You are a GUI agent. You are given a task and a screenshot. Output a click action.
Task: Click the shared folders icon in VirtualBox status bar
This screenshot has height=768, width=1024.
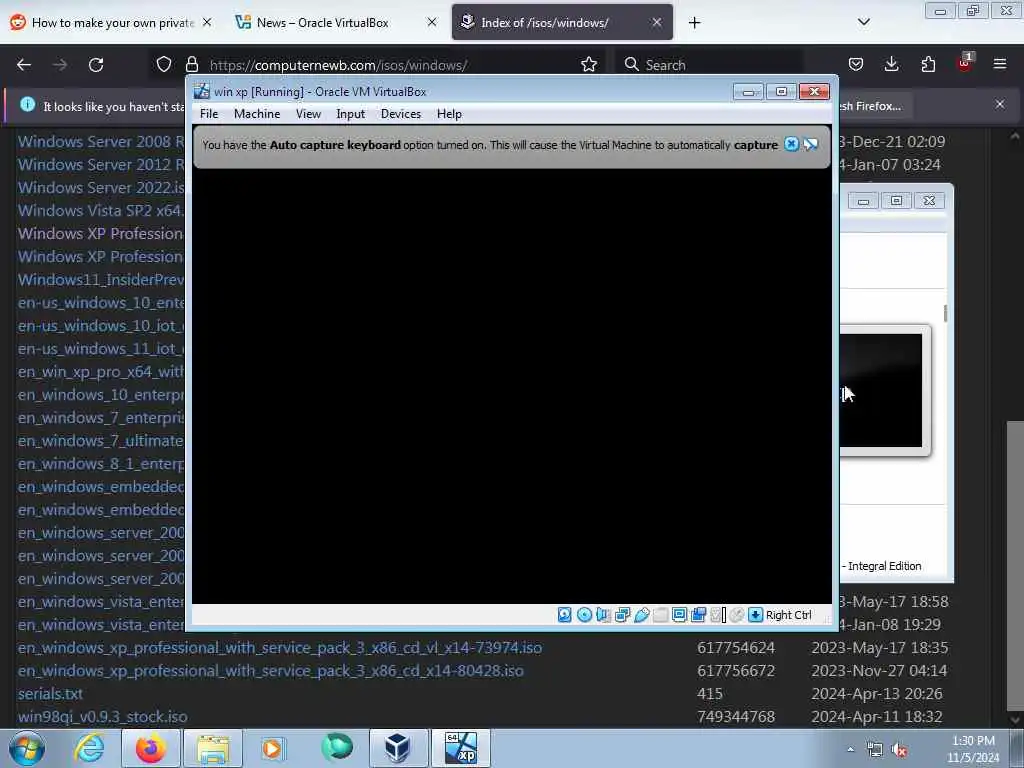[660, 615]
